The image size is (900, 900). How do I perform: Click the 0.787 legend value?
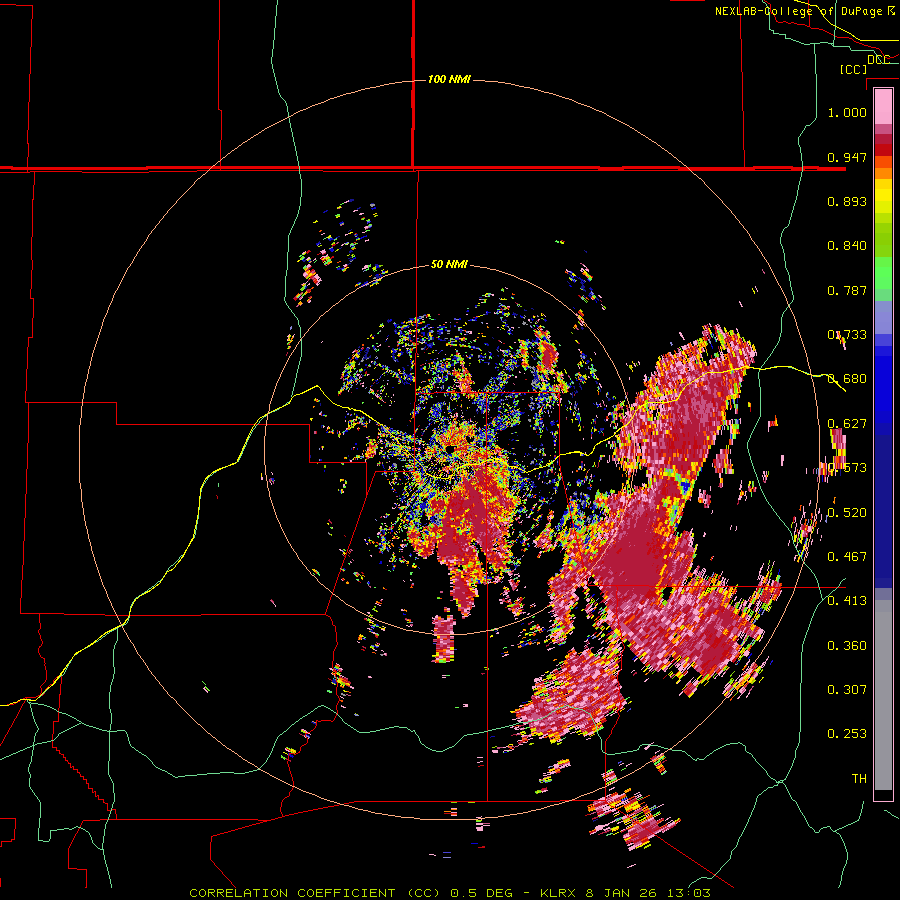(x=847, y=290)
